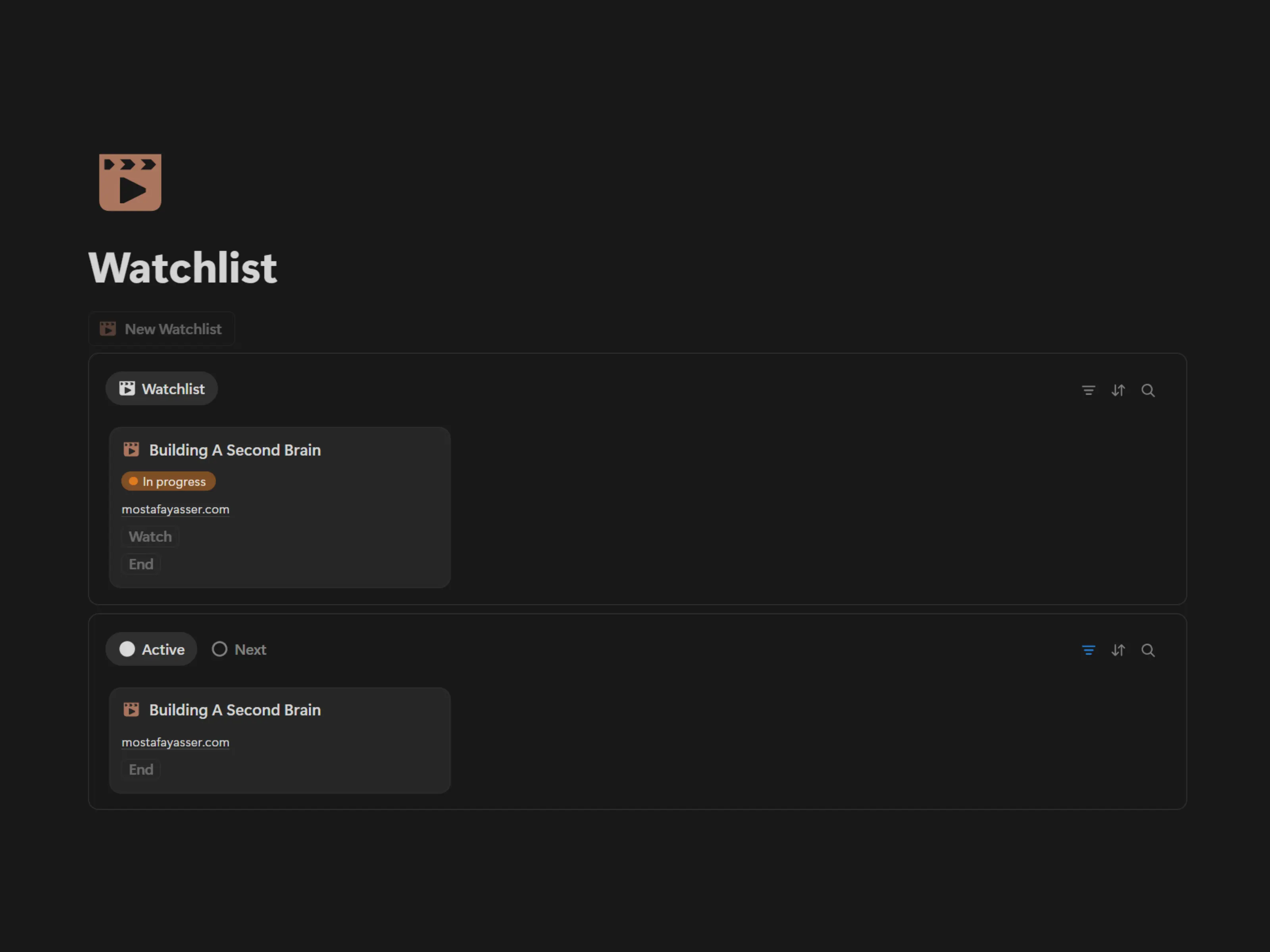Open Building A Second Brain title in Active view
Viewport: 1270px width, 952px height.
pos(235,710)
